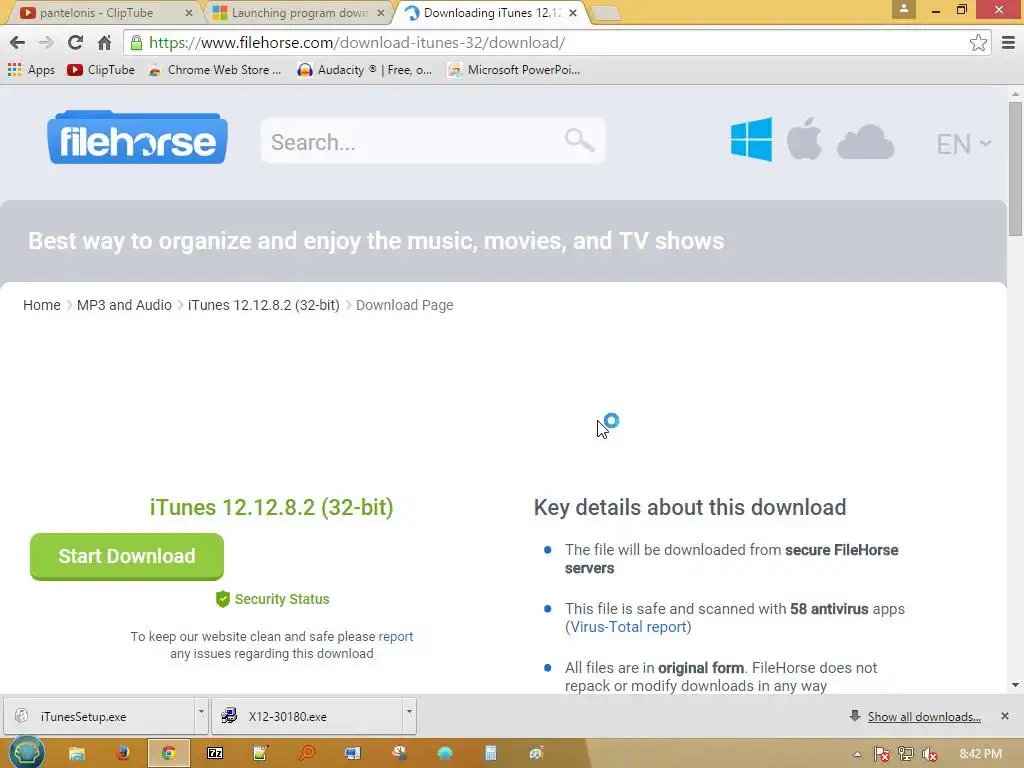
Task: Show hidden system tray icons
Action: tap(857, 755)
